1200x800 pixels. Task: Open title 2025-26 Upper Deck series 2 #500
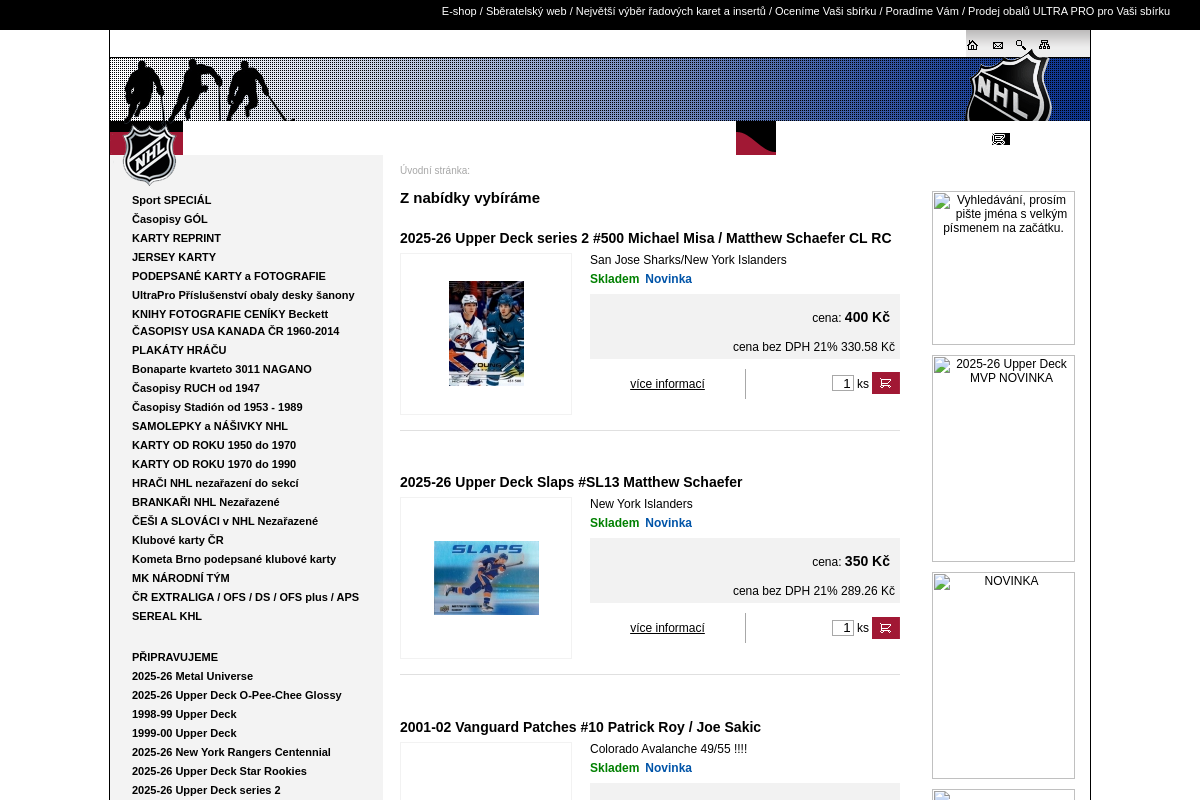(645, 238)
